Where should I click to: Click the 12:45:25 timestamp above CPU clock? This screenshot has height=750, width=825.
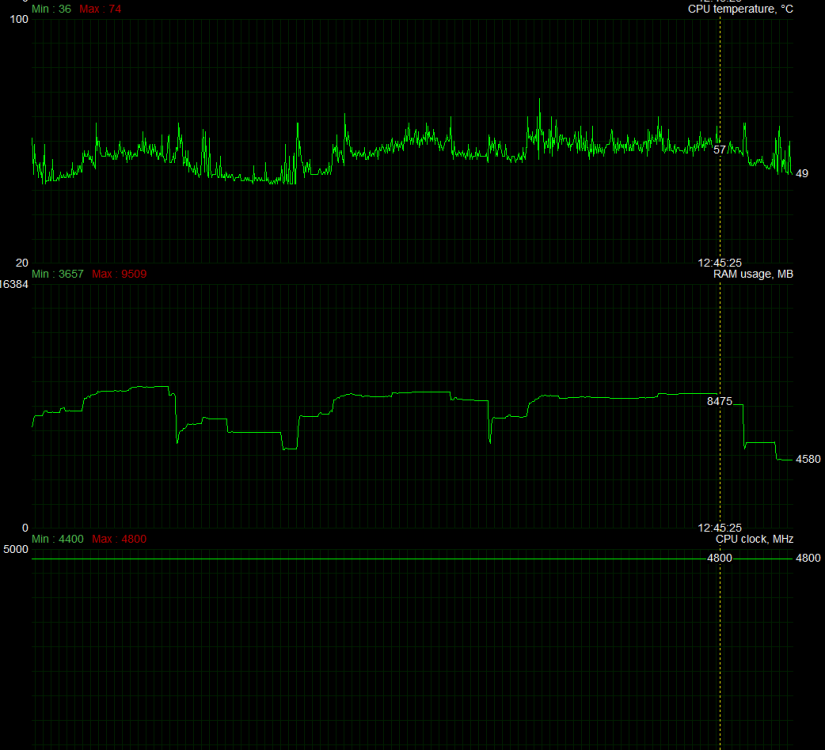(720, 525)
